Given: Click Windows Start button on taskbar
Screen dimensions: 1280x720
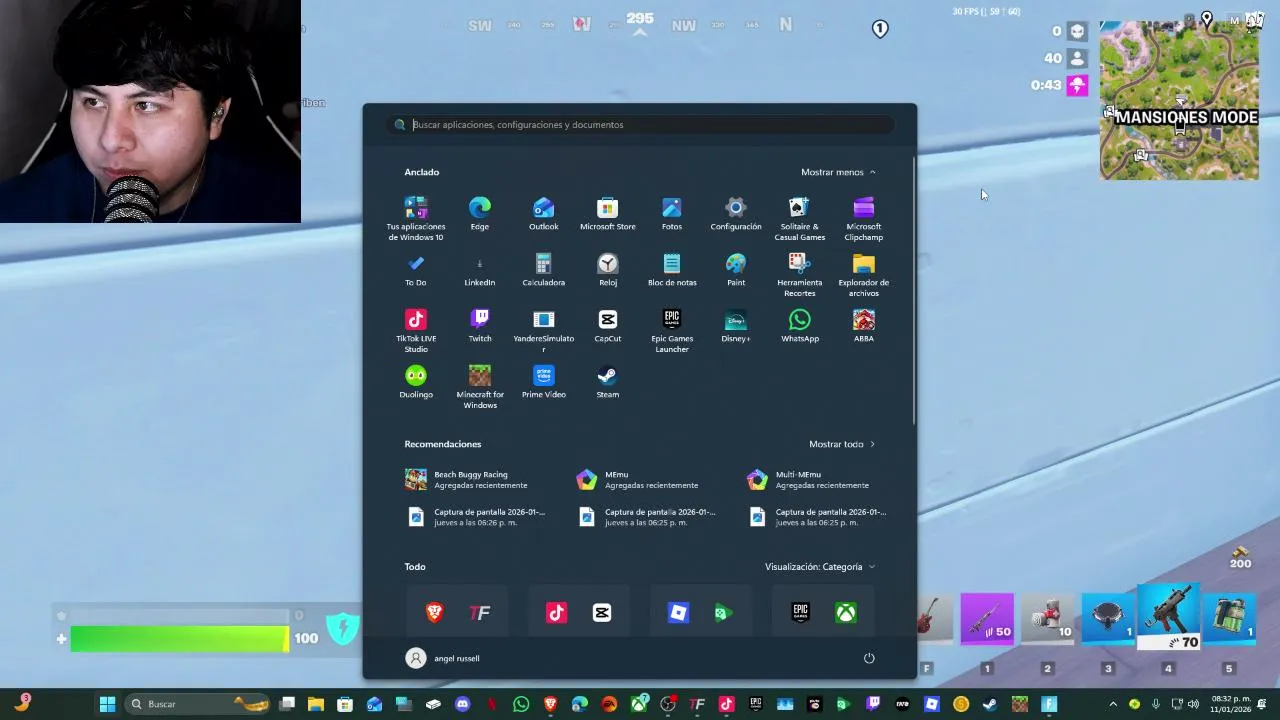Looking at the screenshot, I should 107,704.
